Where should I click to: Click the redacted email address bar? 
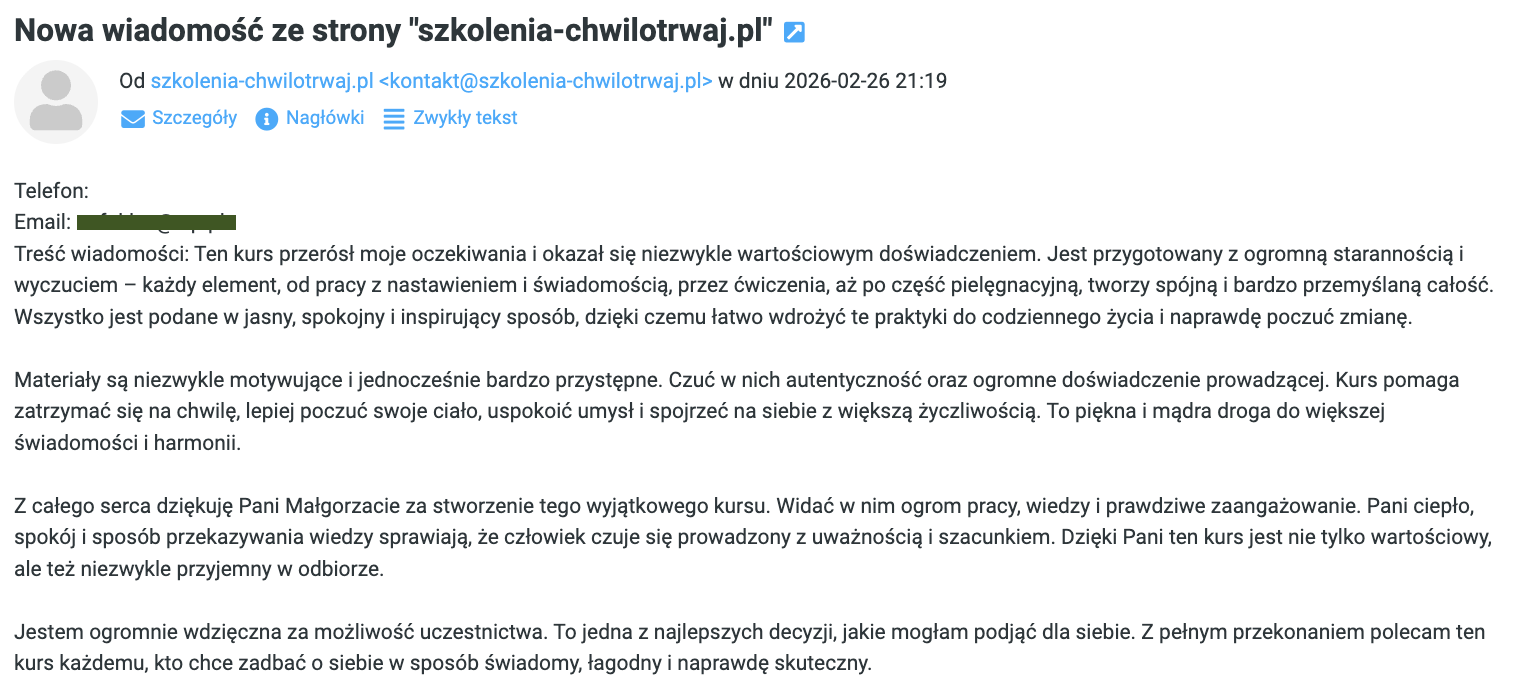(x=156, y=222)
